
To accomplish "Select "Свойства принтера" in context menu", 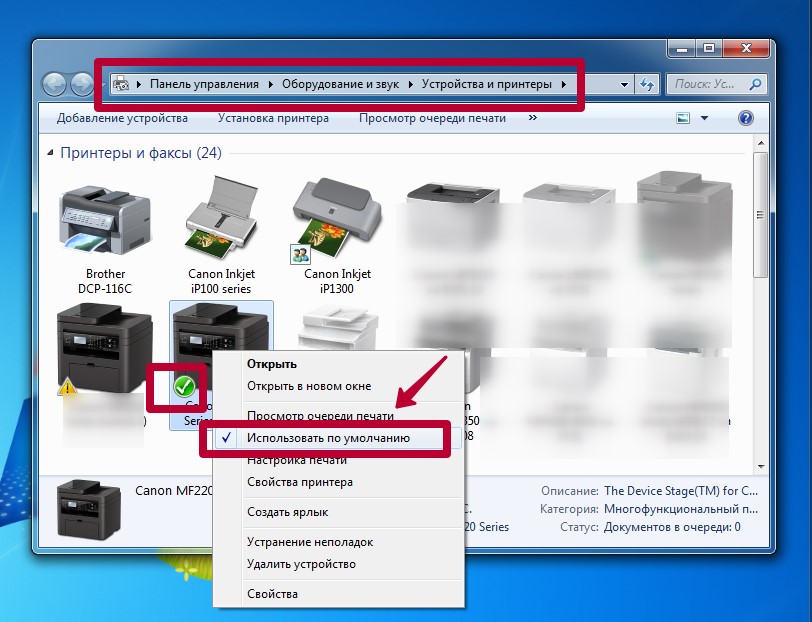I will (x=299, y=482).
